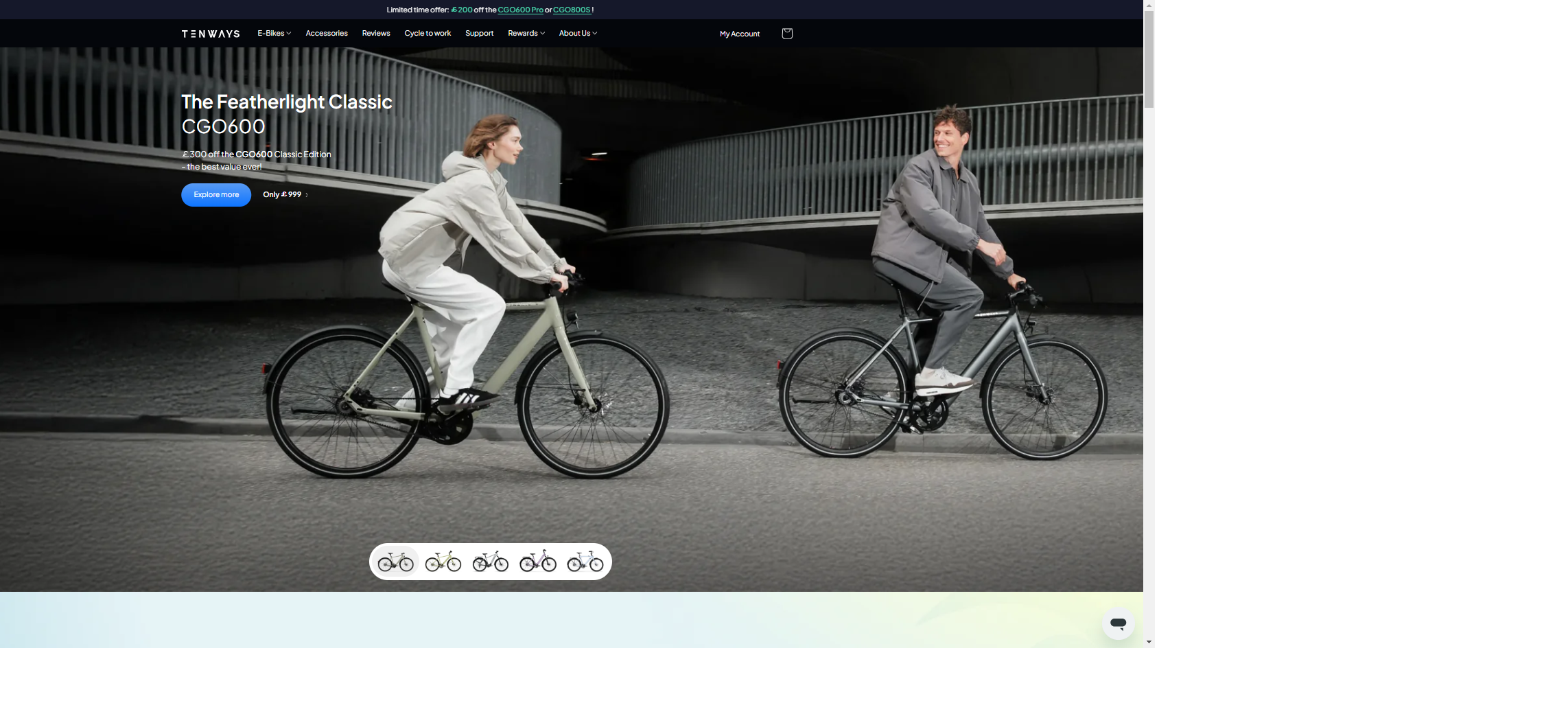
Task: Open the Support menu item
Action: pos(479,33)
